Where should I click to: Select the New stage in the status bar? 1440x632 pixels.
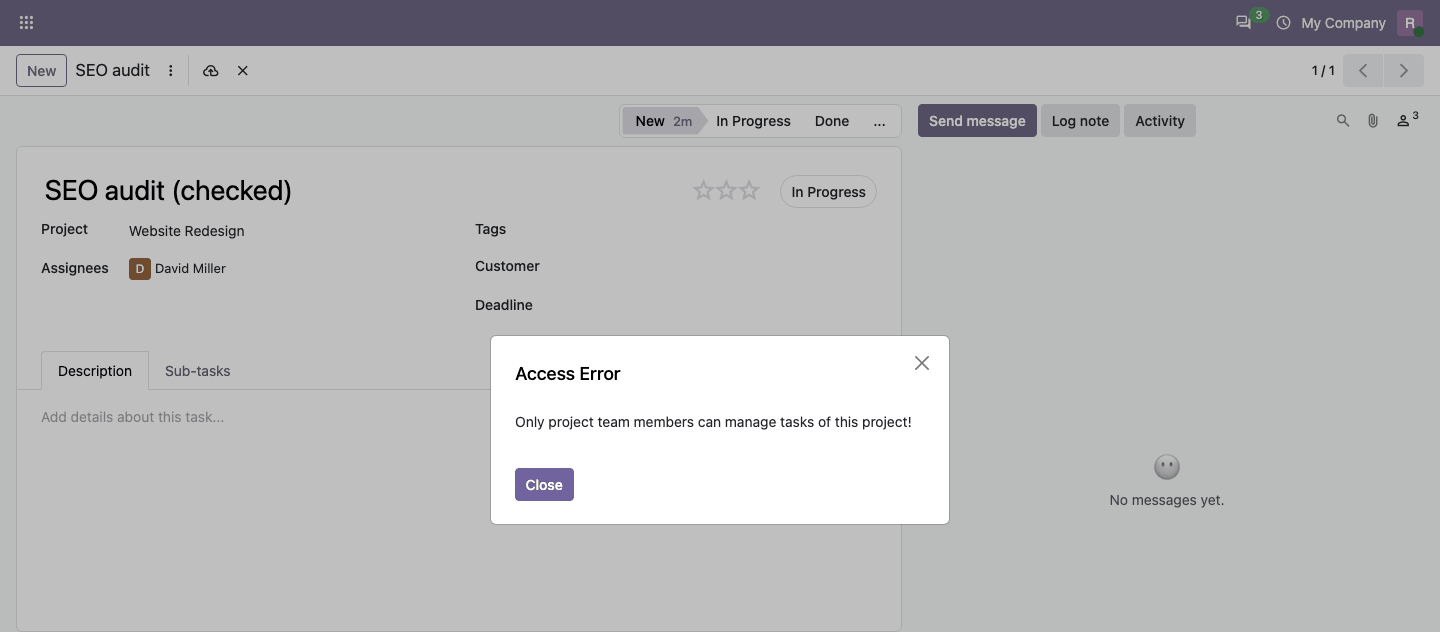tap(662, 121)
